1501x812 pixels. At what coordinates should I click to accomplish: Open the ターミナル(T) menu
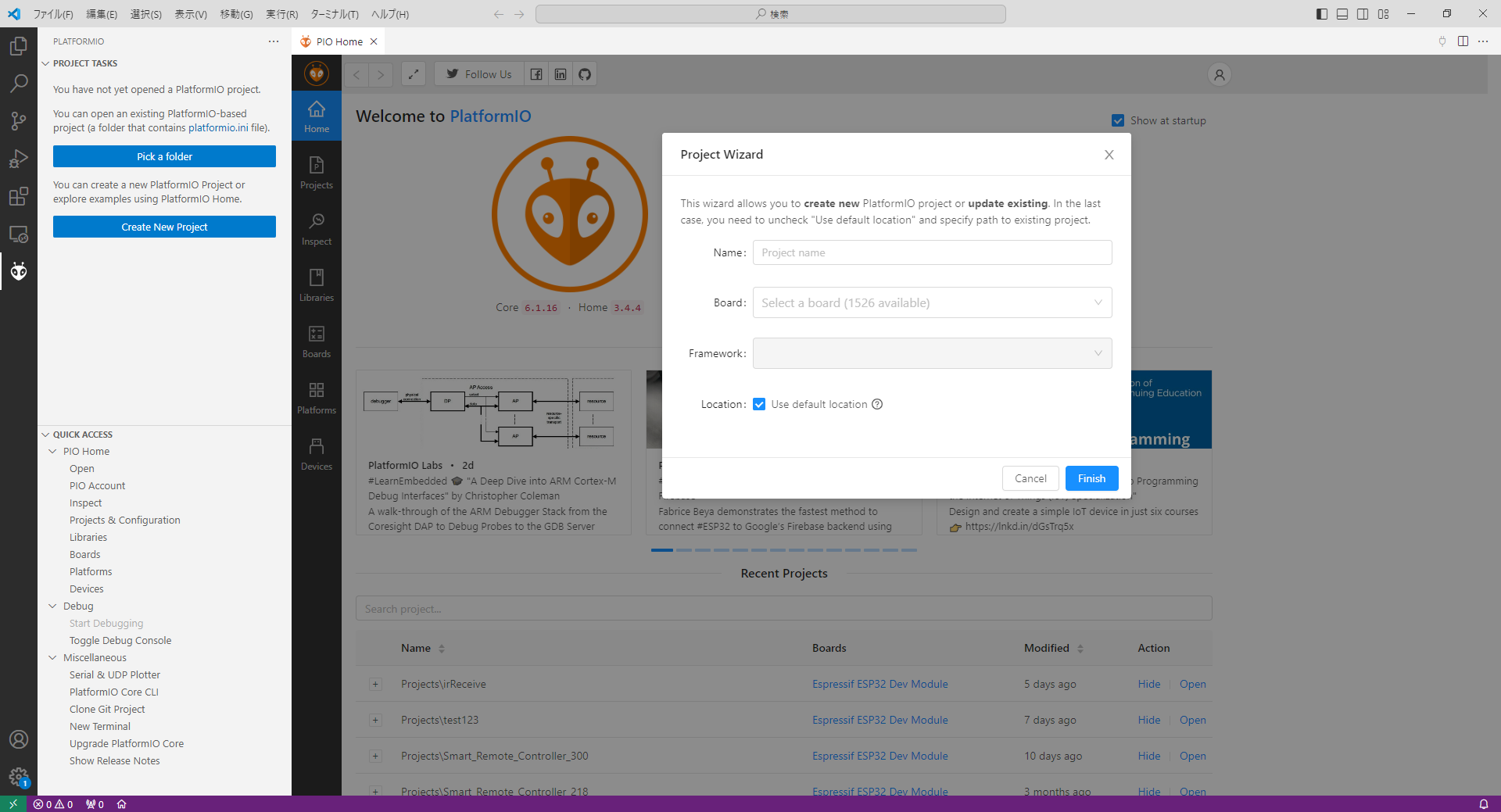click(334, 14)
